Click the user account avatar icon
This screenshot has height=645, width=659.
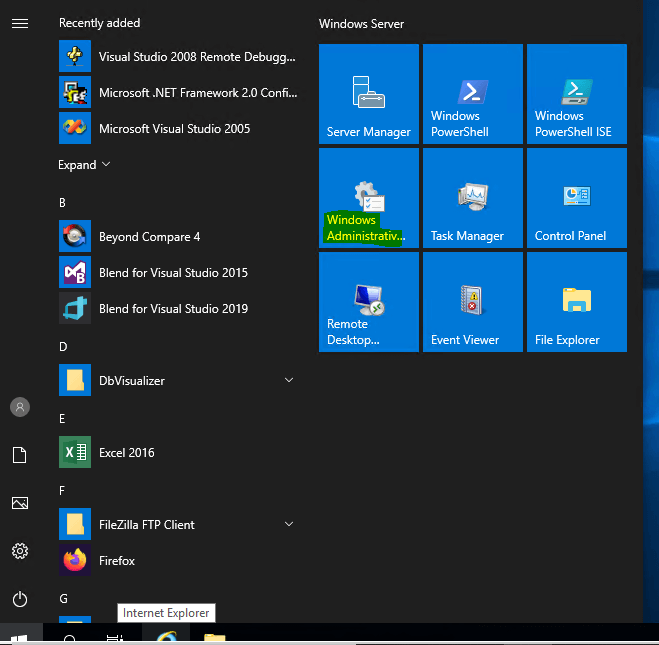(x=20, y=407)
